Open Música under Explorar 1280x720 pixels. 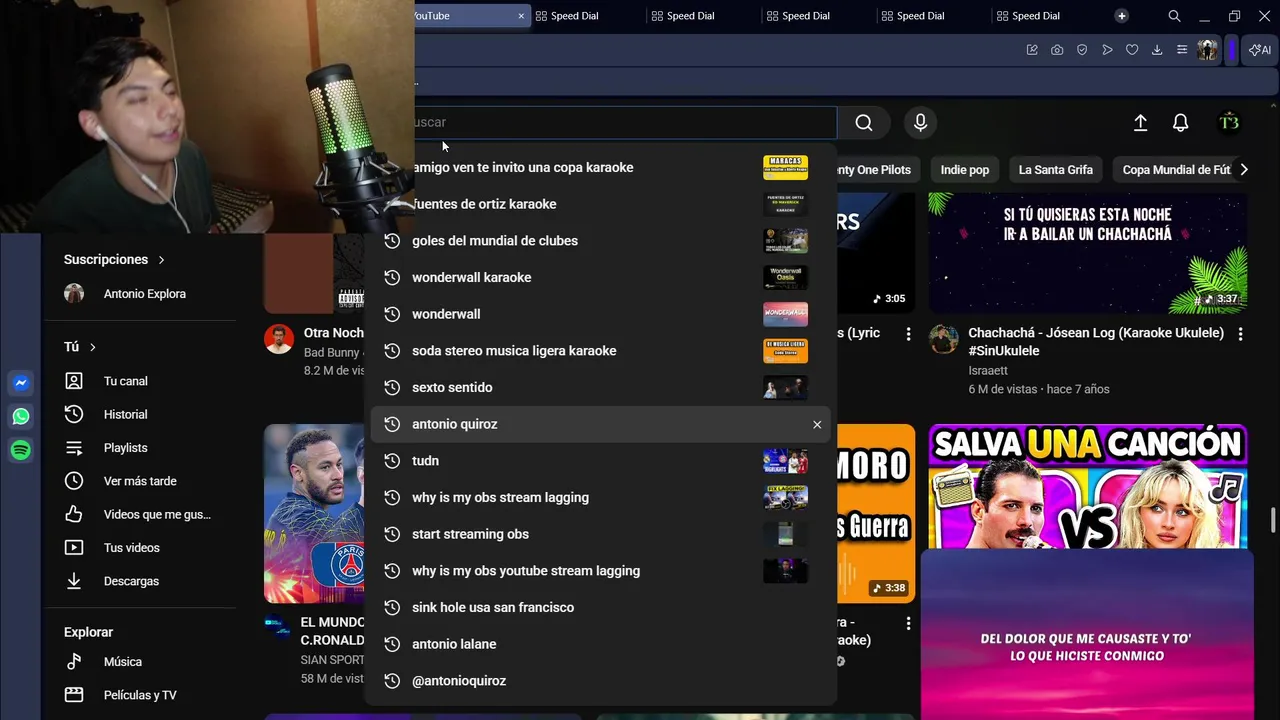pos(139,662)
